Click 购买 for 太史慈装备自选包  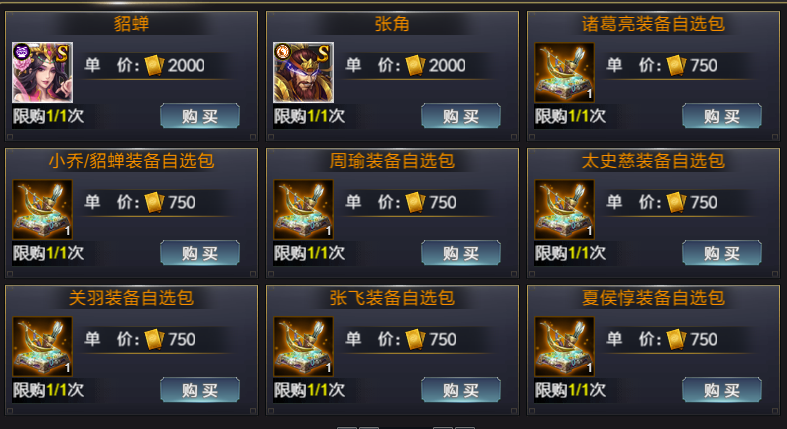point(722,253)
